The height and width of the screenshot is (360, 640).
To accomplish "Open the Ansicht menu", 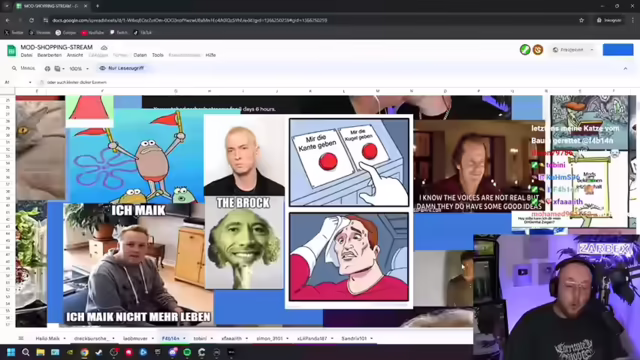I will click(x=75, y=55).
